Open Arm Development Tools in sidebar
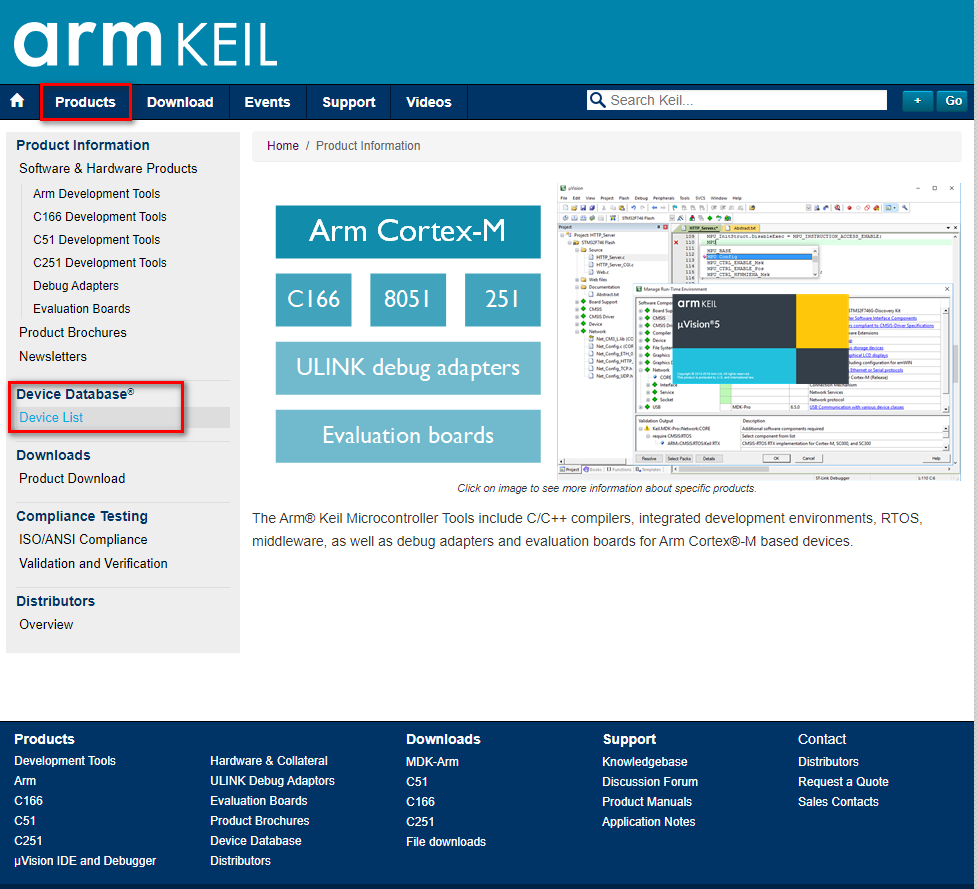The image size is (977, 889). click(x=97, y=194)
